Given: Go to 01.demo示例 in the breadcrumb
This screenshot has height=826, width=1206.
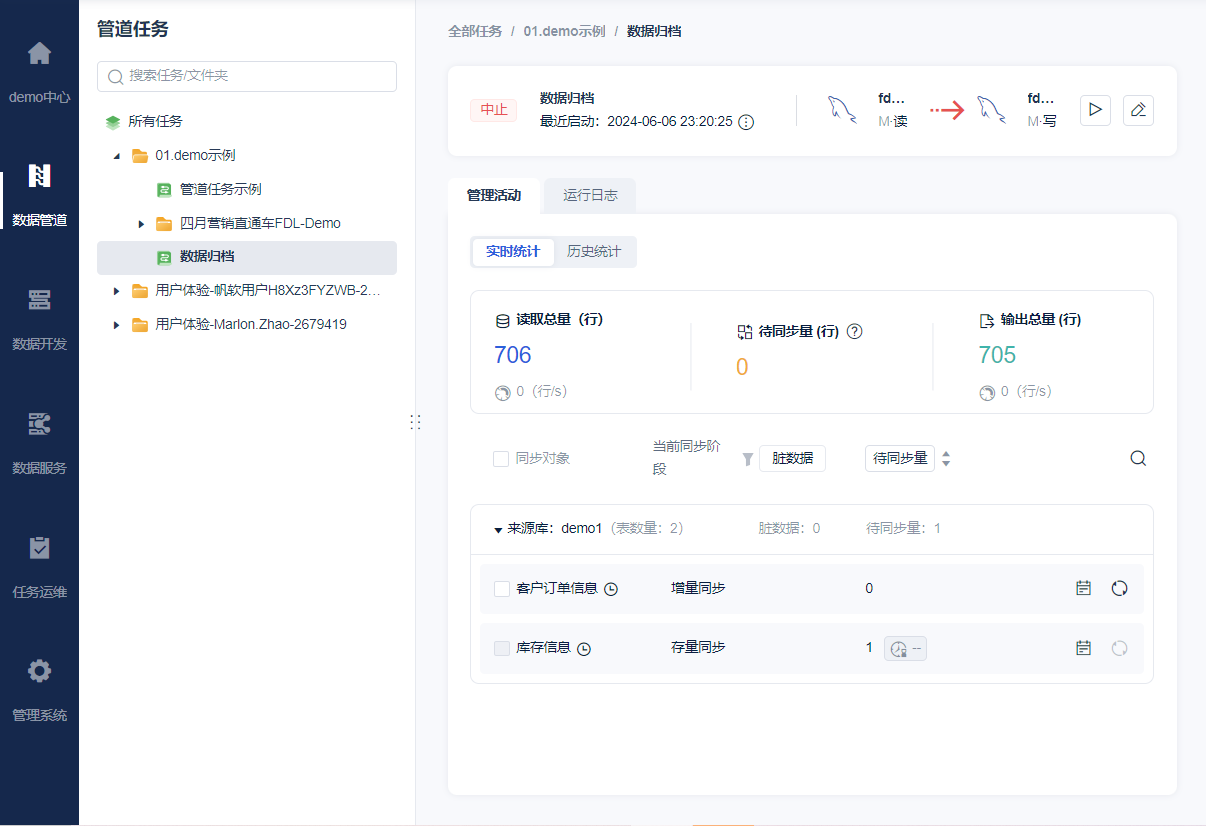Looking at the screenshot, I should (564, 31).
